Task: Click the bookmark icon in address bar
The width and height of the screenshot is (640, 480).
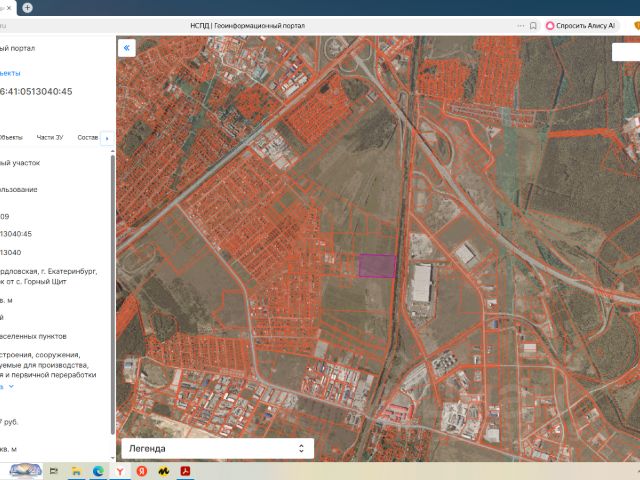Action: click(x=534, y=26)
